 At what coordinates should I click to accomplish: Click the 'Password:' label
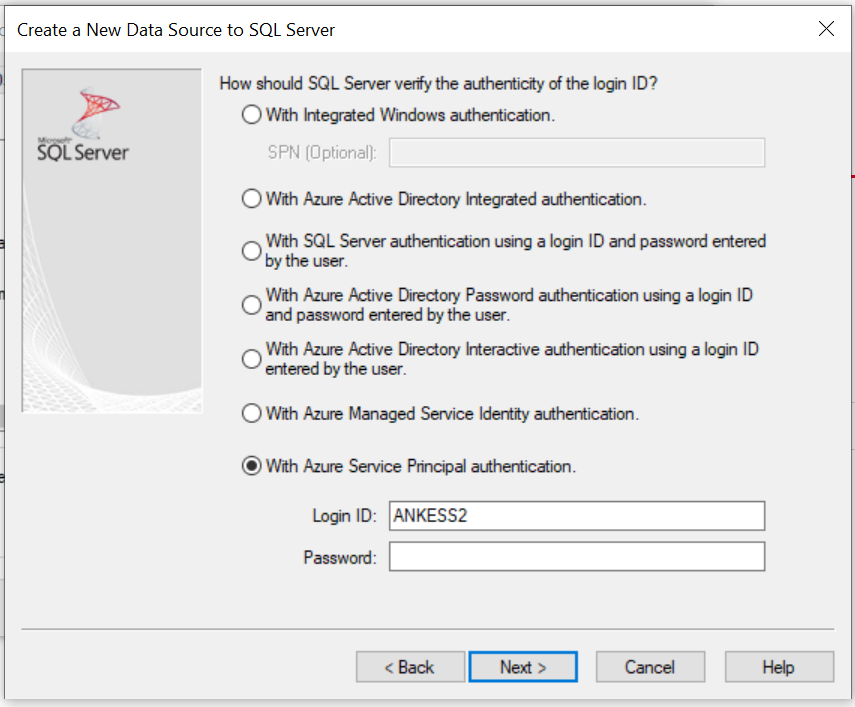(340, 557)
